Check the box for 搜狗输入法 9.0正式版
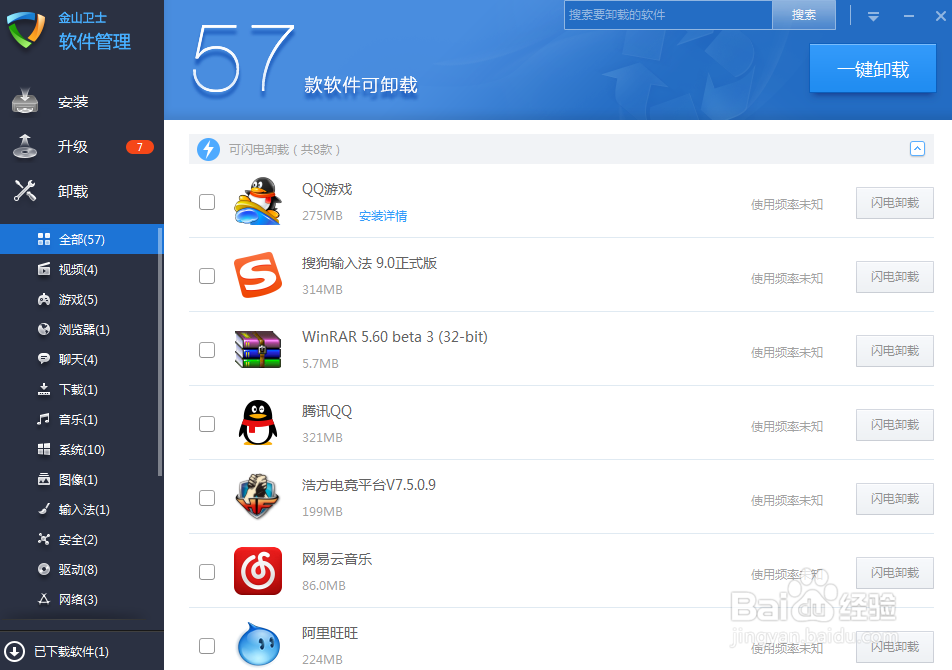 207,276
